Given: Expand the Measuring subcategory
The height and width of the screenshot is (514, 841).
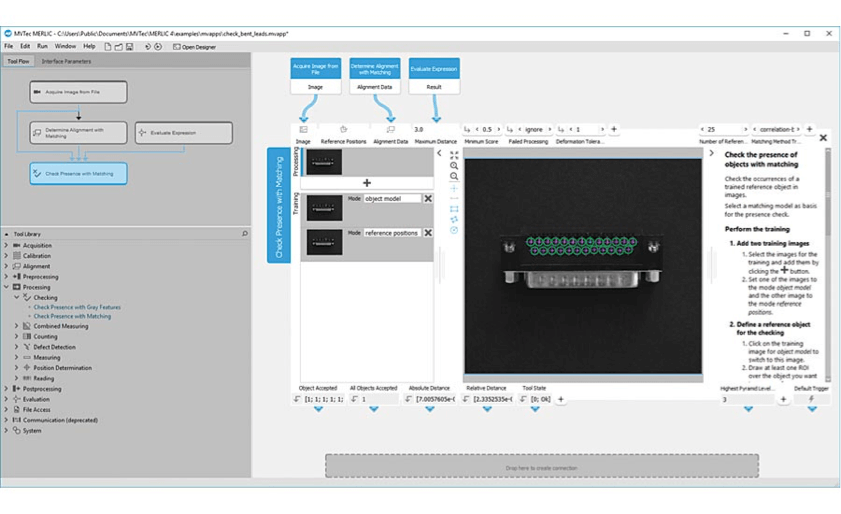Looking at the screenshot, I should tap(17, 357).
